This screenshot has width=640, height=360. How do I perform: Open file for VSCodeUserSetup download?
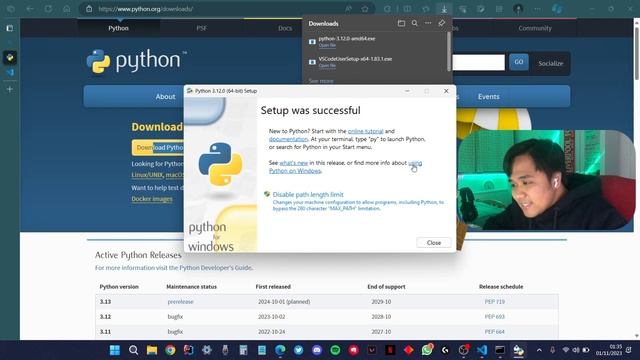tap(327, 65)
